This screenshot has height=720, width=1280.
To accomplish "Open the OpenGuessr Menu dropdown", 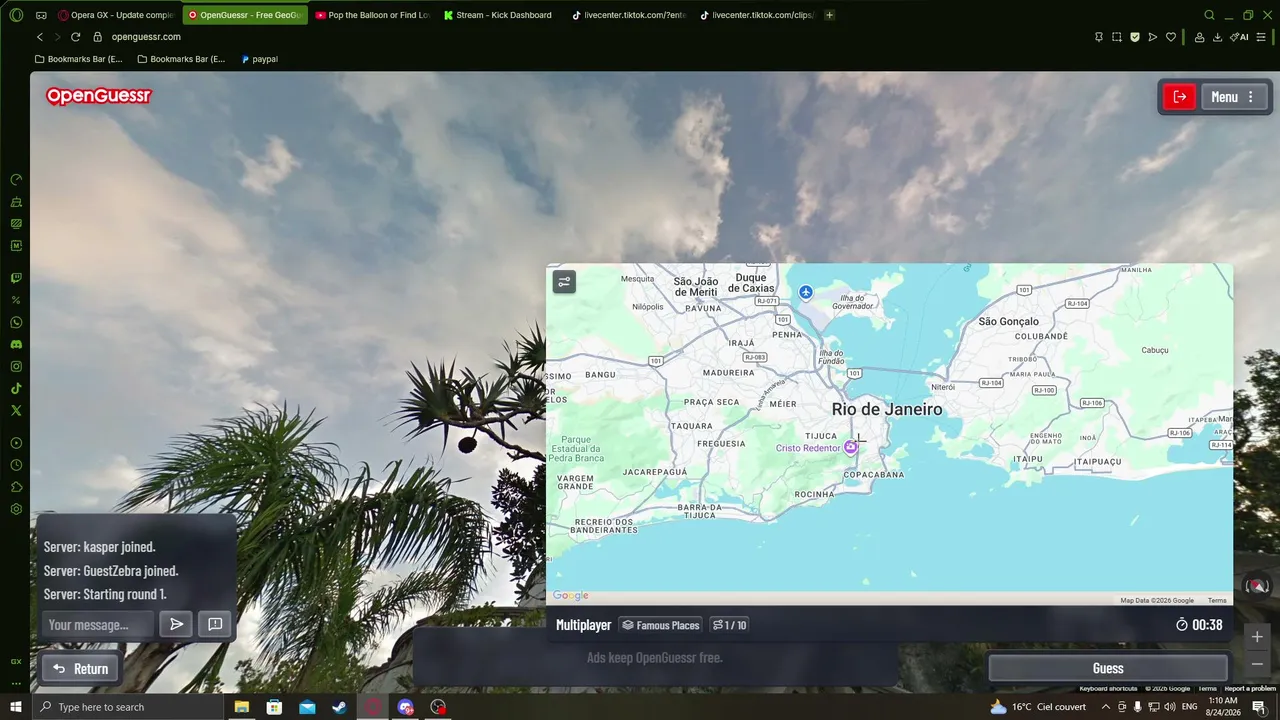I will tap(1233, 97).
